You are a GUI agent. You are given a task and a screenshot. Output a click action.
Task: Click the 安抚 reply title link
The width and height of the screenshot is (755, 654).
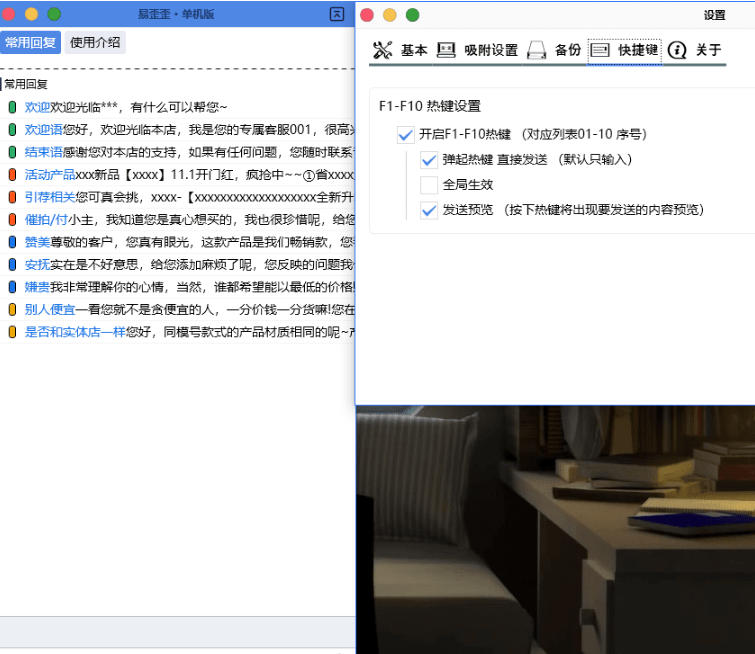coord(37,264)
